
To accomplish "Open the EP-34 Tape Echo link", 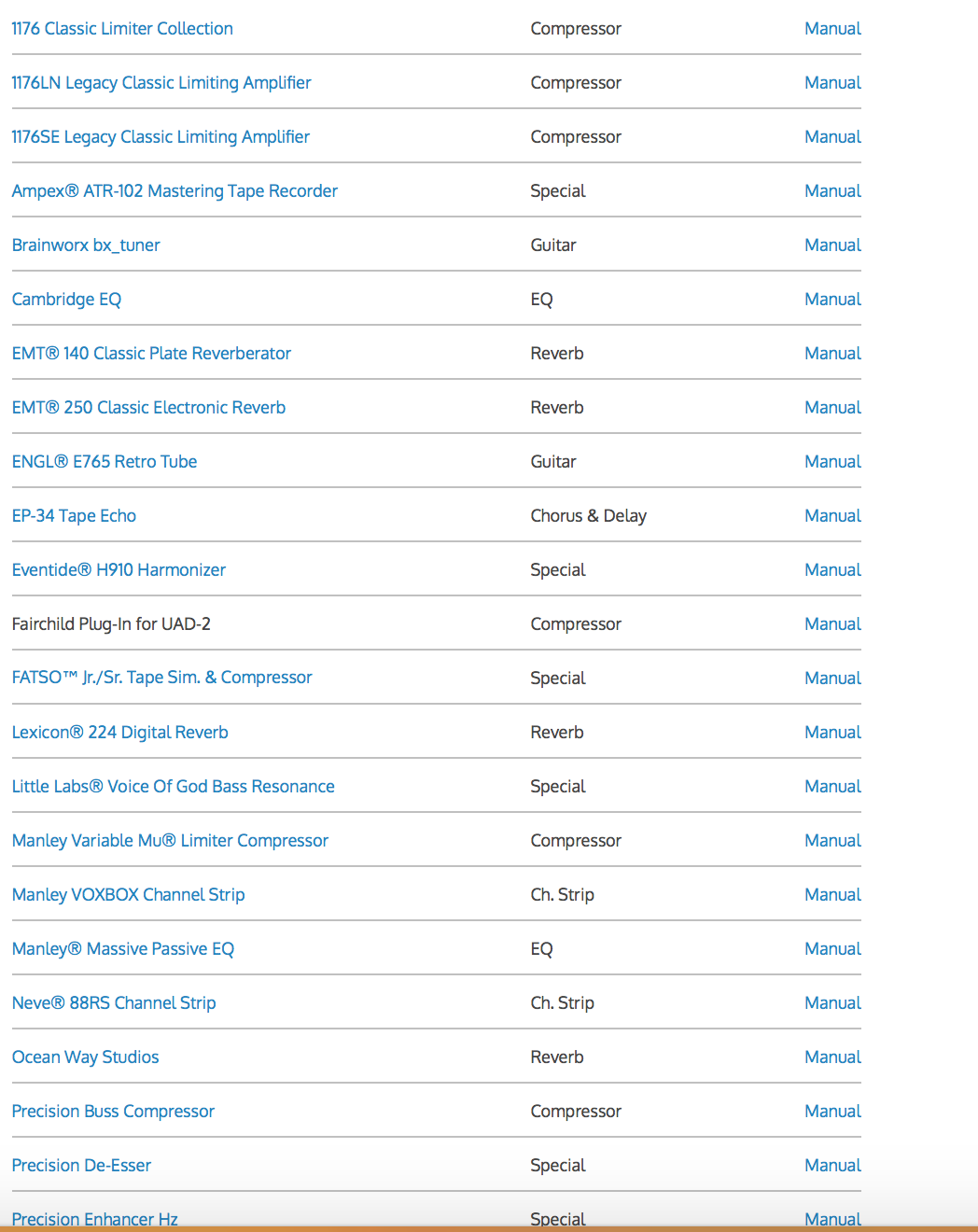I will pos(74,516).
